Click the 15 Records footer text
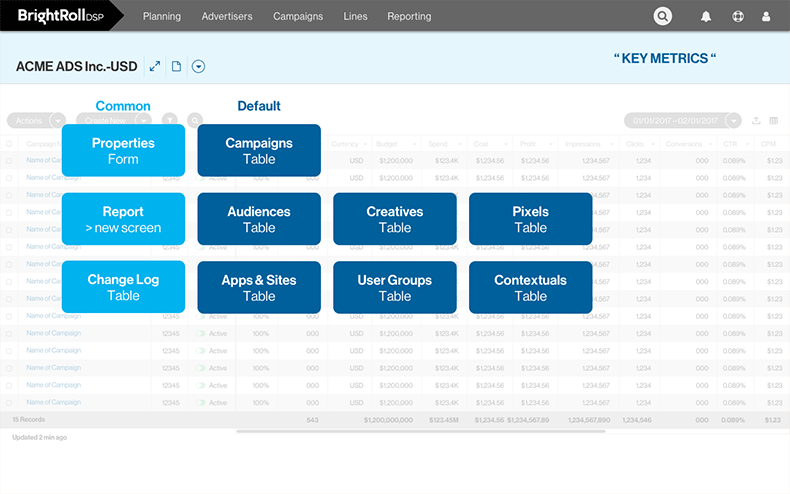This screenshot has width=790, height=494. (x=29, y=419)
